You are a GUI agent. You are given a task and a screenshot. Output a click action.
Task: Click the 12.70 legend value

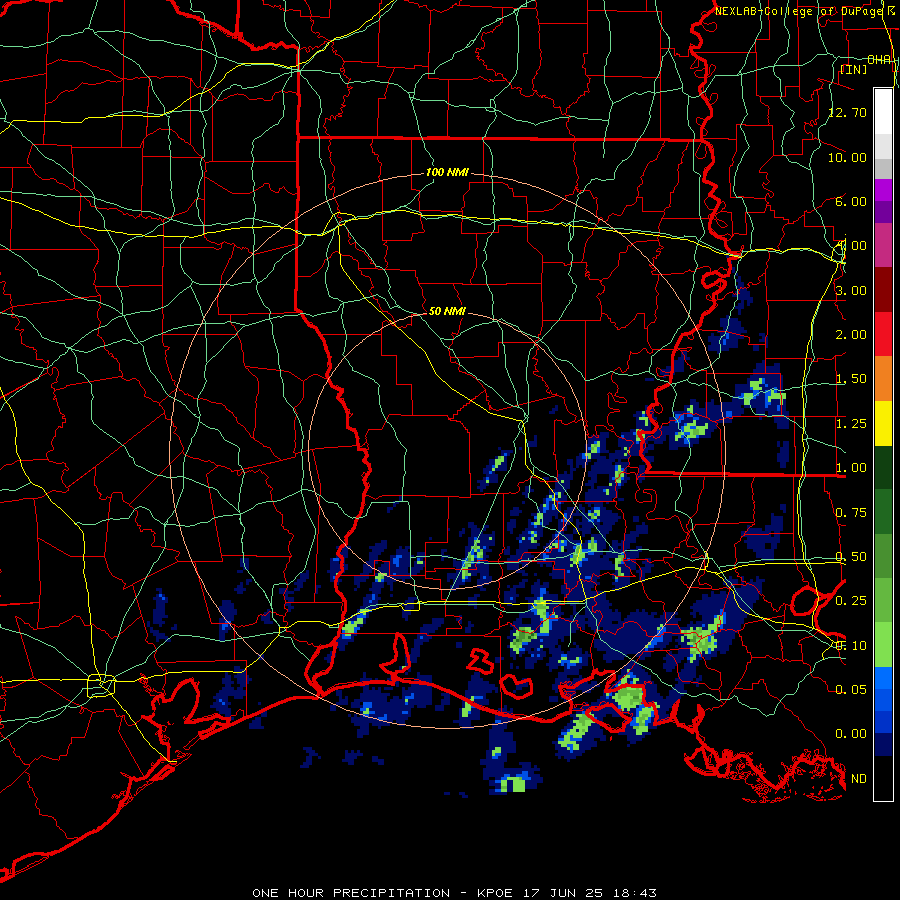(x=847, y=112)
